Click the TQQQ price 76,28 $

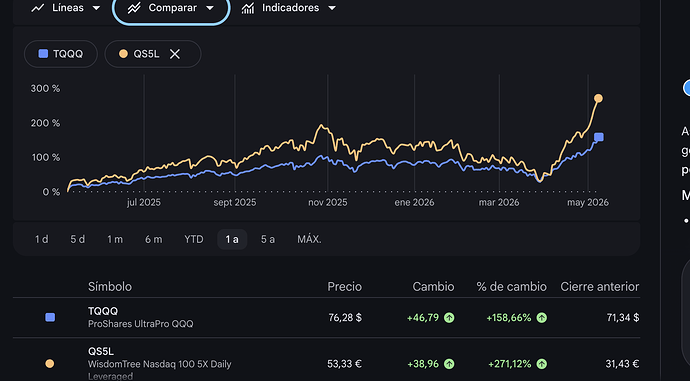[x=345, y=318]
